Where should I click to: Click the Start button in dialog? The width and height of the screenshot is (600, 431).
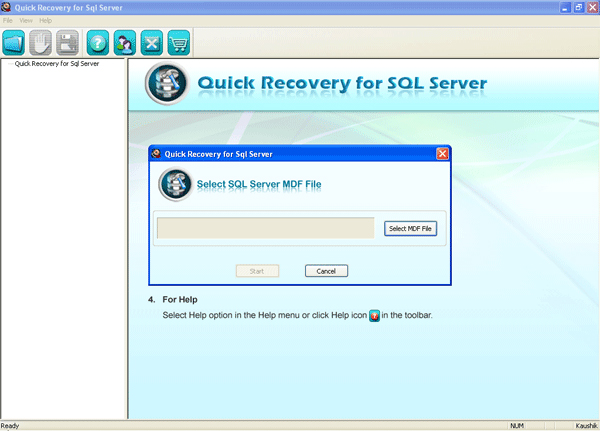[257, 271]
